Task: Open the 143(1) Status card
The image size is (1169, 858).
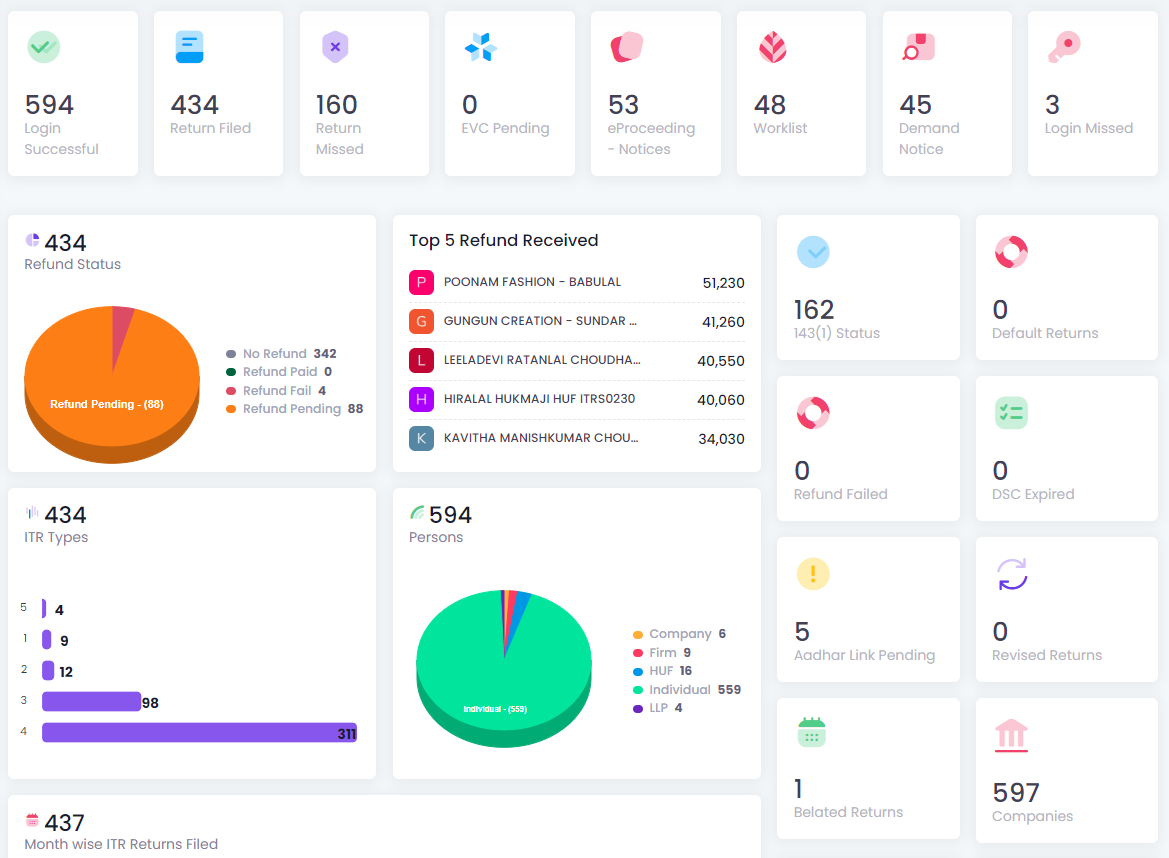Action: point(867,288)
